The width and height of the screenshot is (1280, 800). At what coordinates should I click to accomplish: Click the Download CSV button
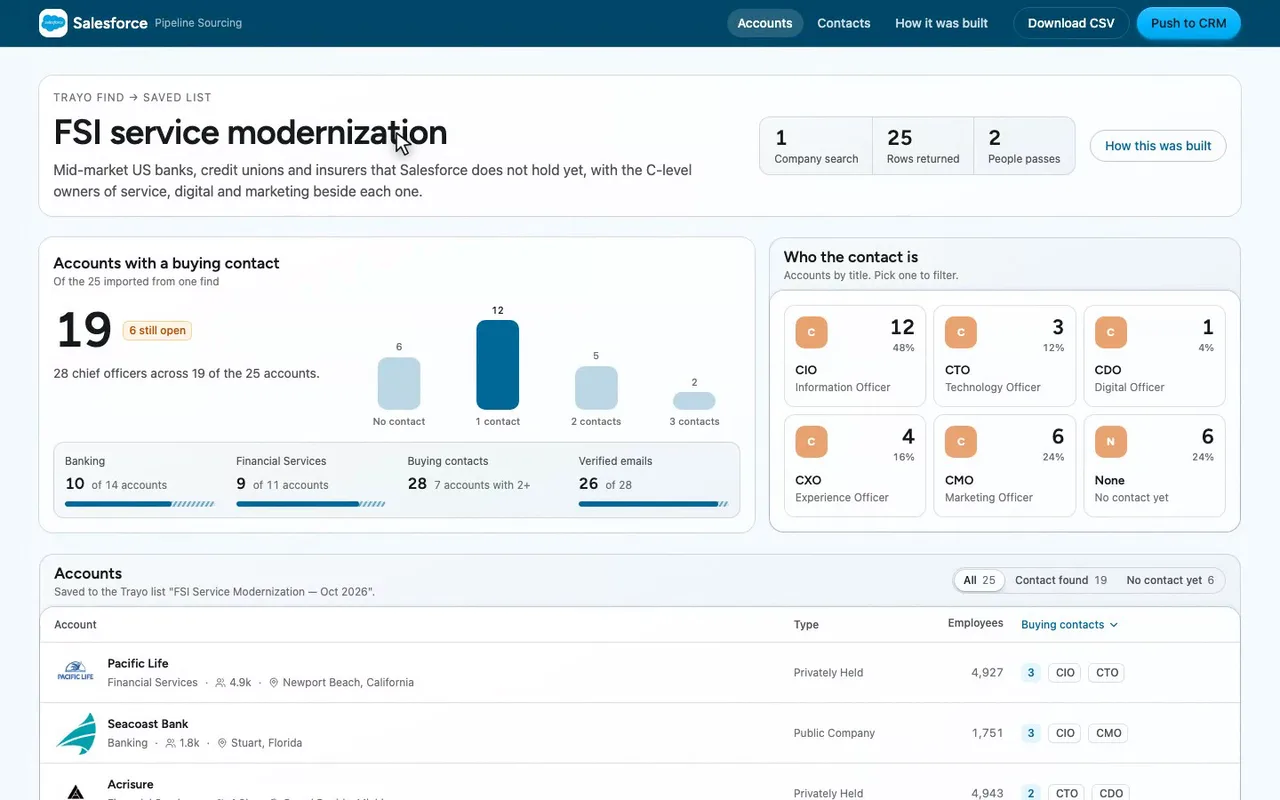tap(1071, 23)
